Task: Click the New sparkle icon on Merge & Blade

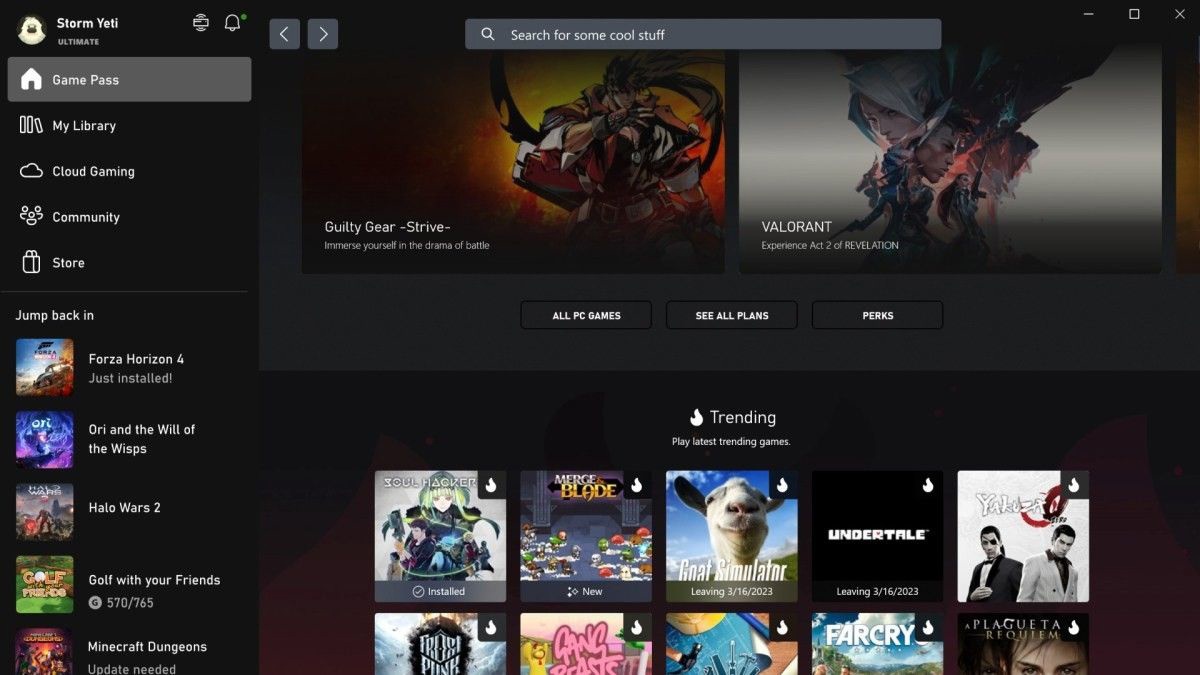Action: coord(572,591)
